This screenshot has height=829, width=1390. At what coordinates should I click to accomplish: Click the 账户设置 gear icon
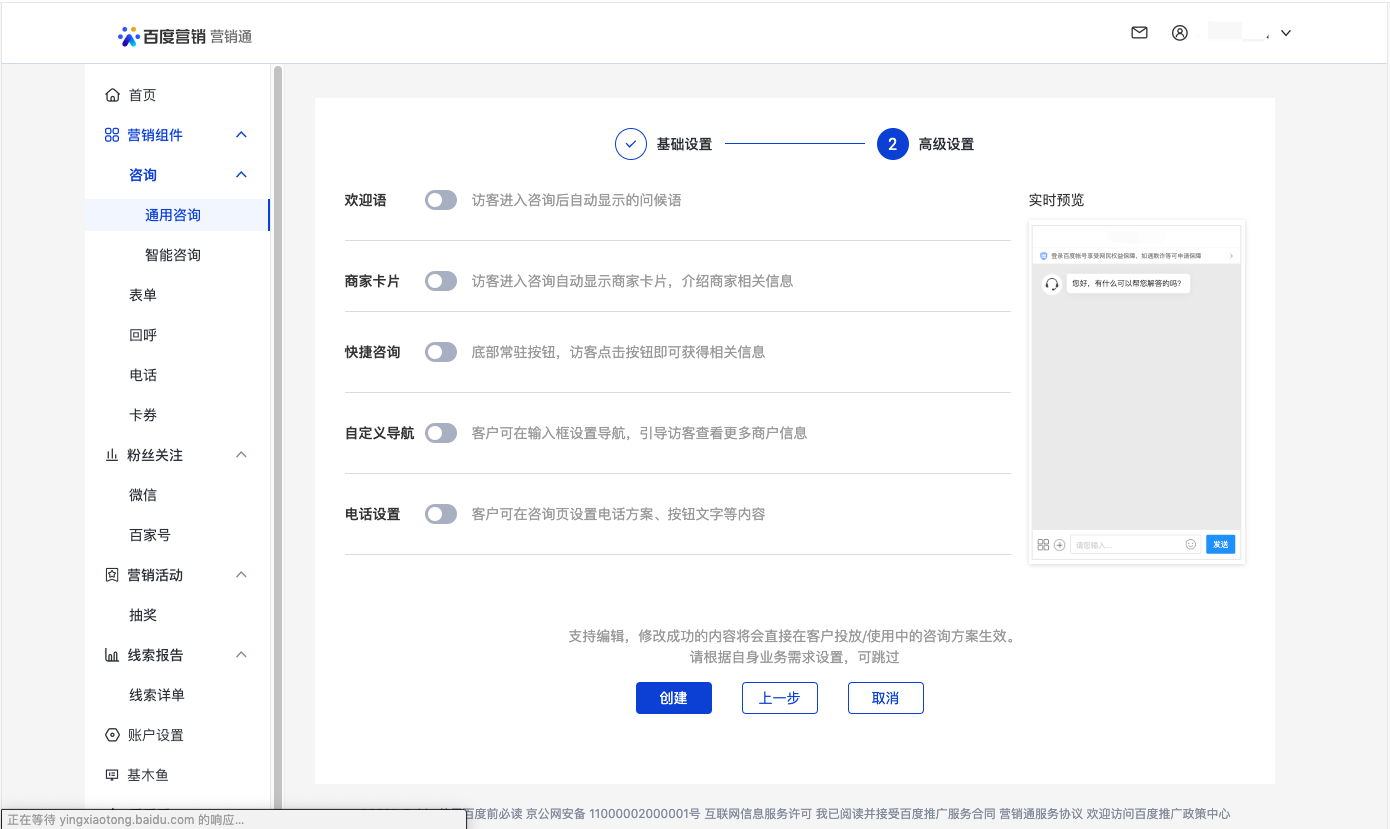[x=110, y=734]
